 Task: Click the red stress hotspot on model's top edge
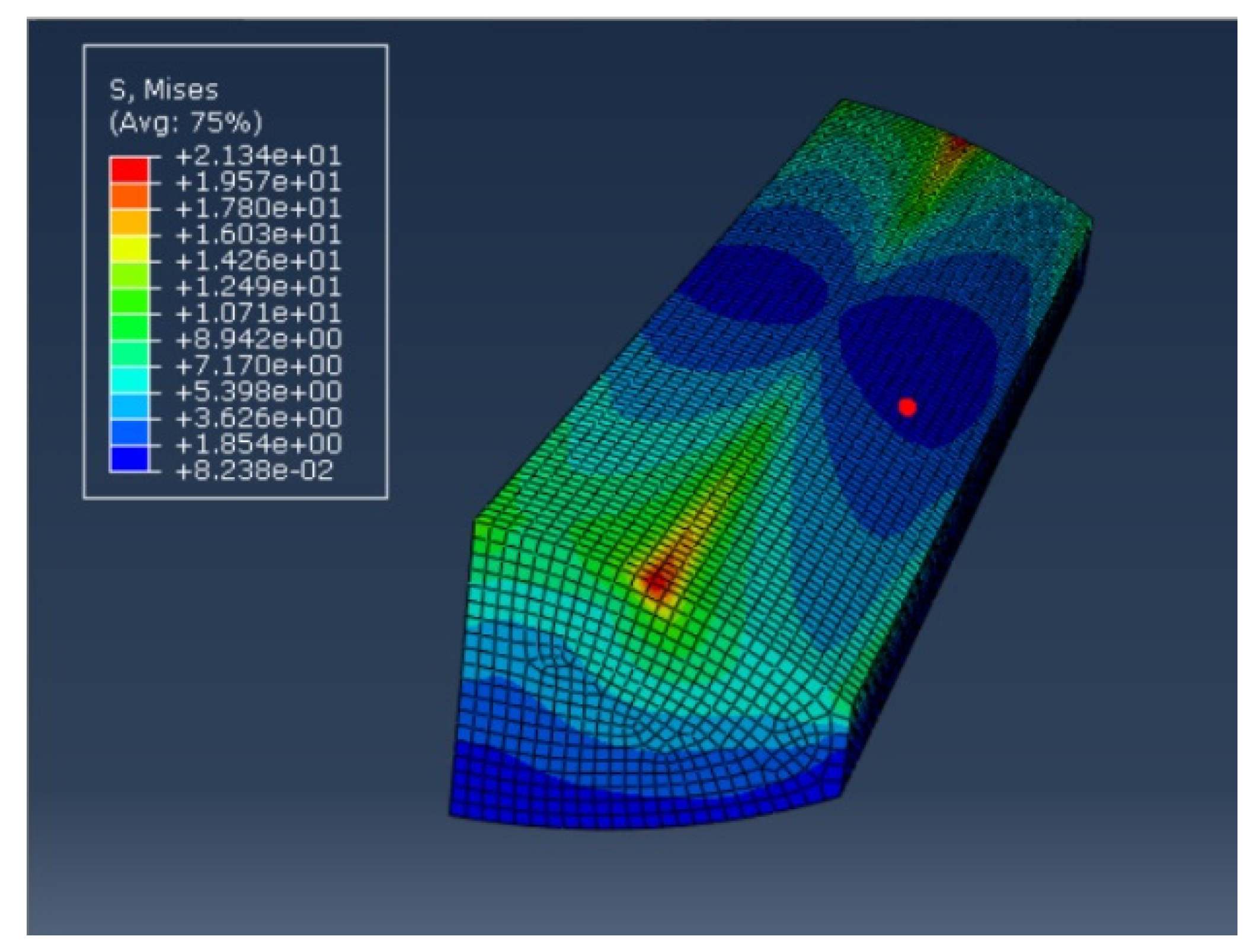click(x=958, y=142)
